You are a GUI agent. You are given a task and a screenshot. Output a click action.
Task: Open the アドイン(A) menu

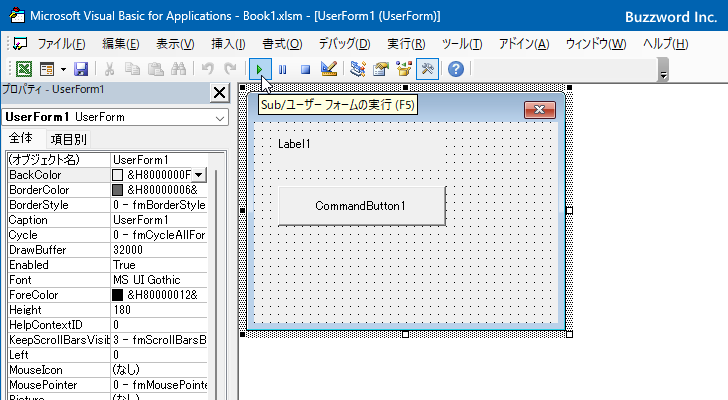(524, 44)
